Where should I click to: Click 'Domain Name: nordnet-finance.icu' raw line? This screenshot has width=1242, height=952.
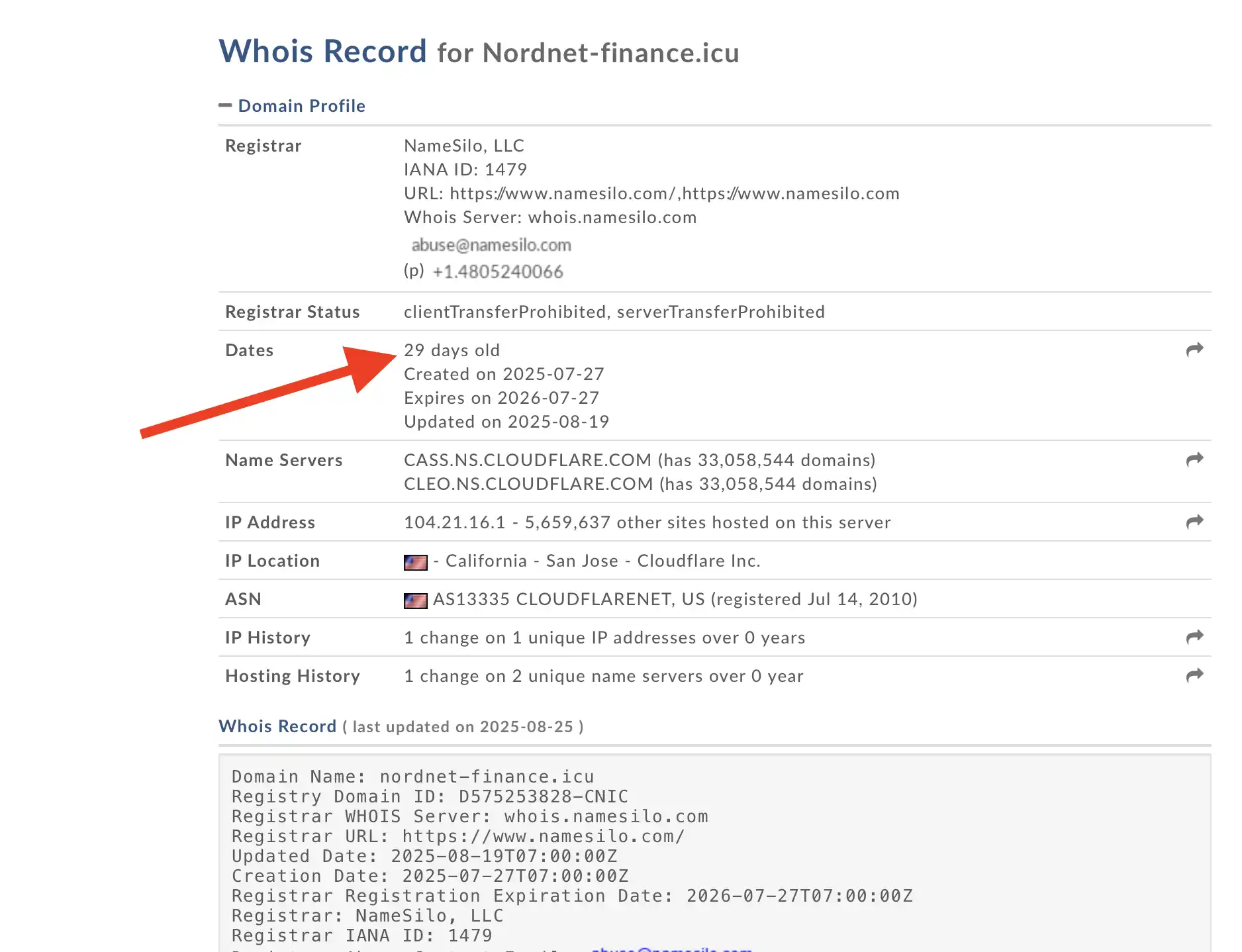412,777
